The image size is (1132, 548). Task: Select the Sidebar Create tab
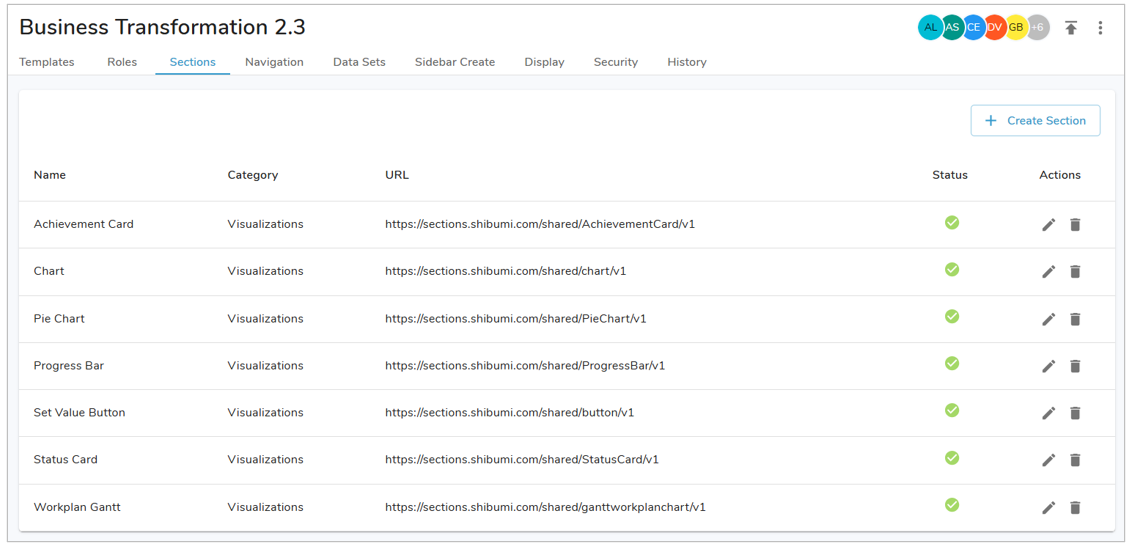455,62
